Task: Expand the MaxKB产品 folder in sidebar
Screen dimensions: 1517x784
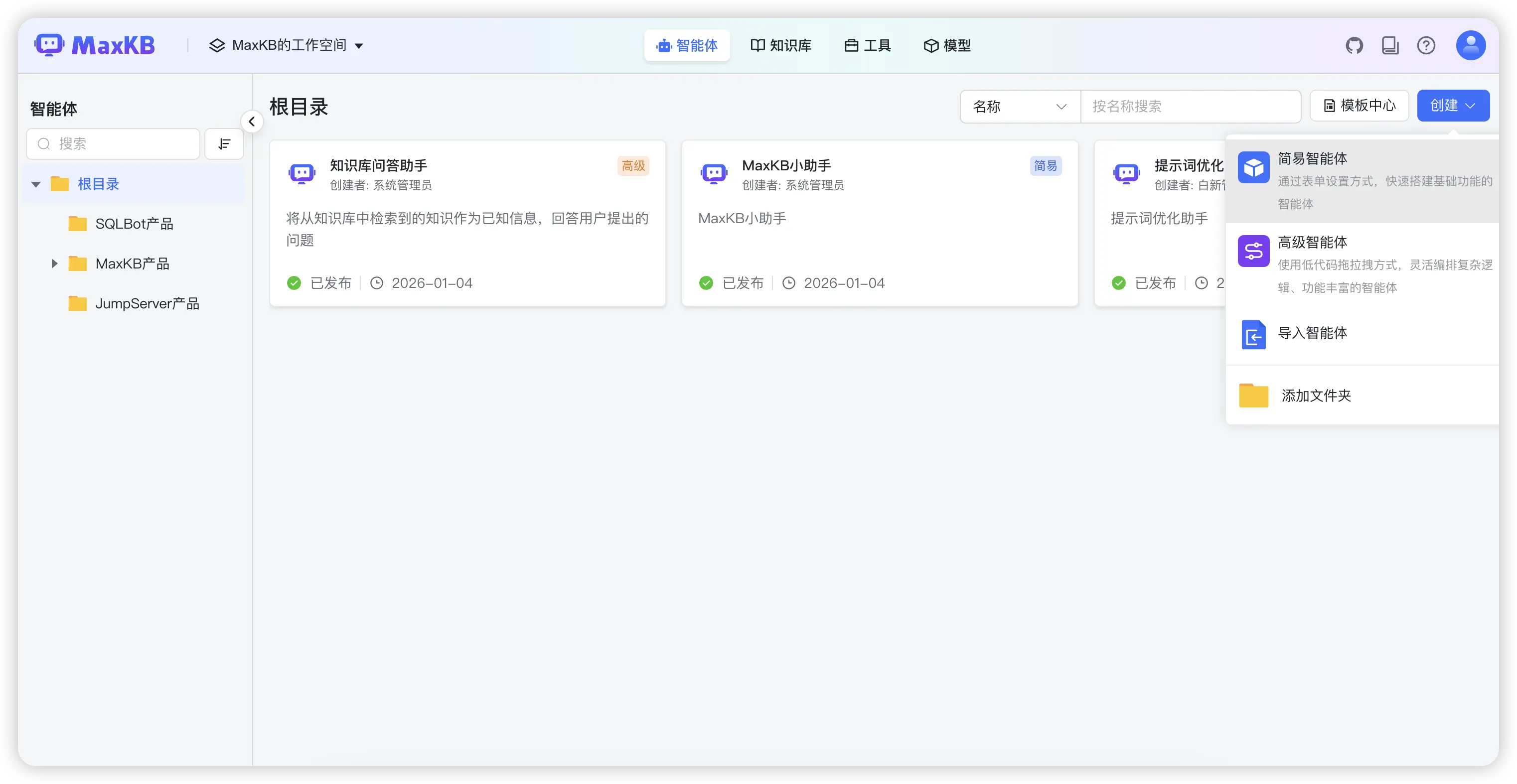Action: click(54, 263)
